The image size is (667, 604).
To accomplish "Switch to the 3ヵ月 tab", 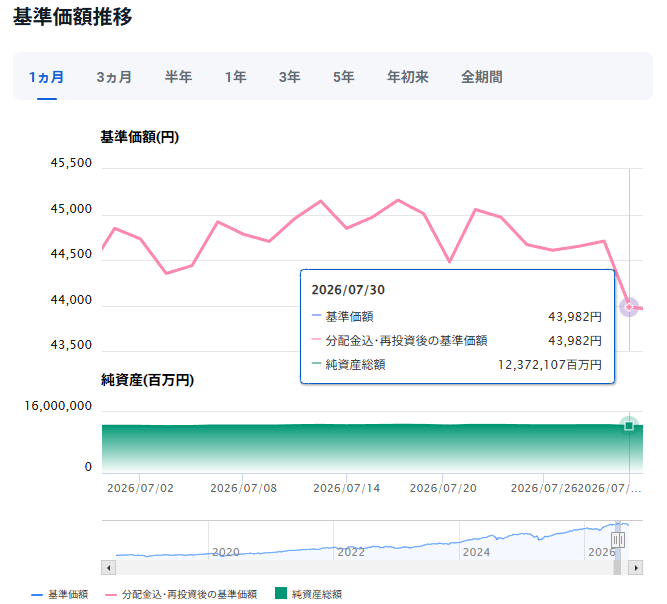I will pyautogui.click(x=114, y=77).
